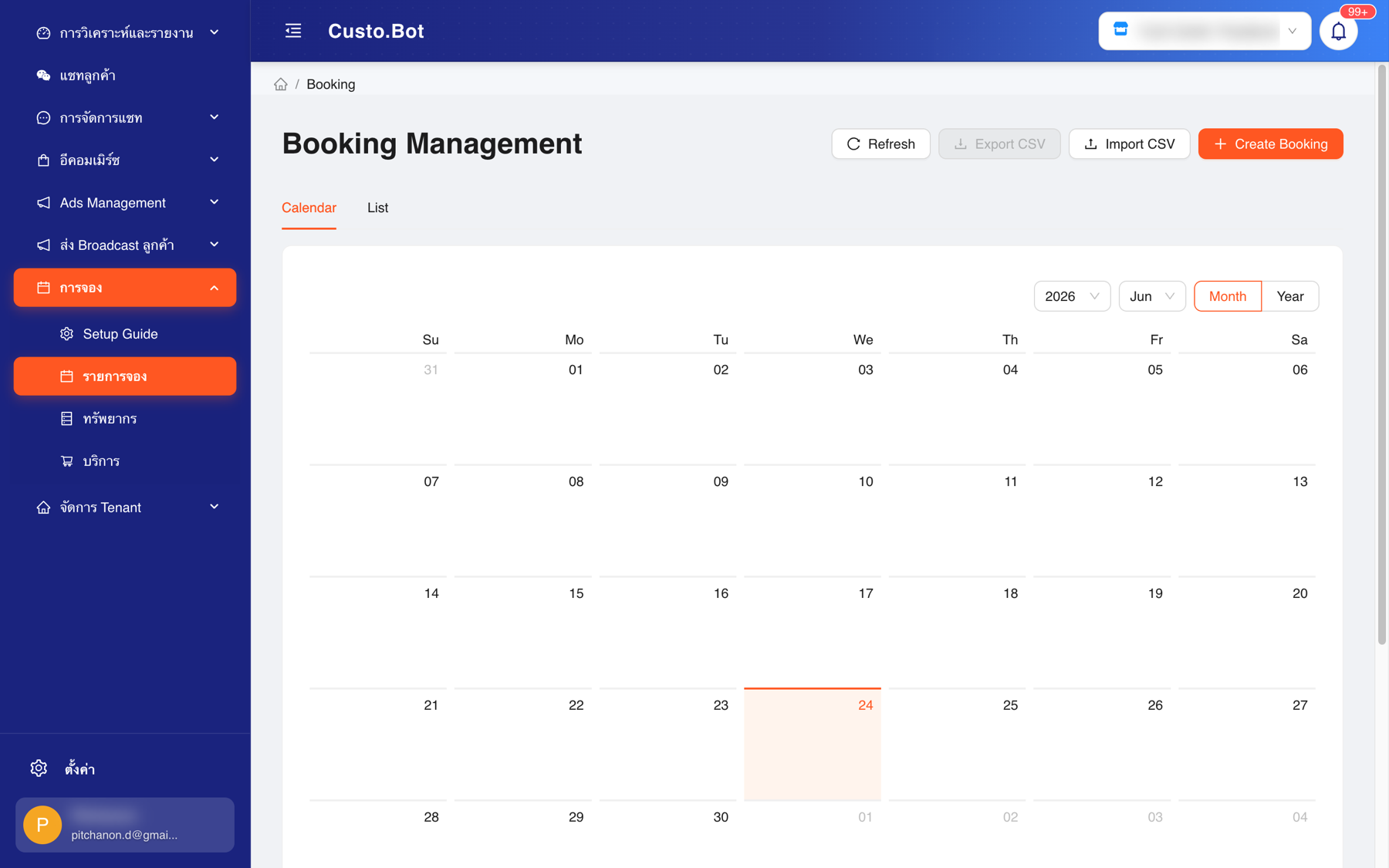Click the analytics and reports gauge icon
1389x868 pixels.
[43, 32]
